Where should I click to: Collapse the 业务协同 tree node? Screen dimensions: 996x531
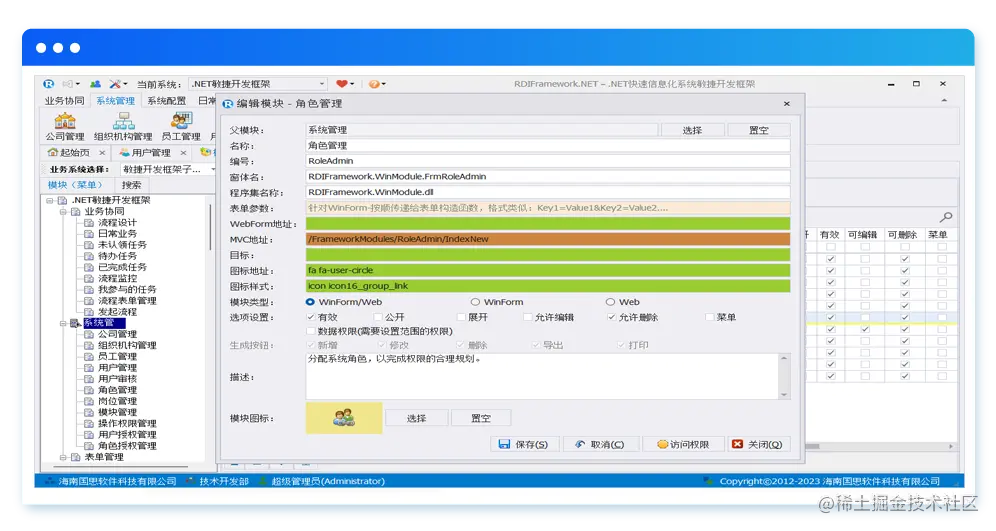click(x=63, y=212)
